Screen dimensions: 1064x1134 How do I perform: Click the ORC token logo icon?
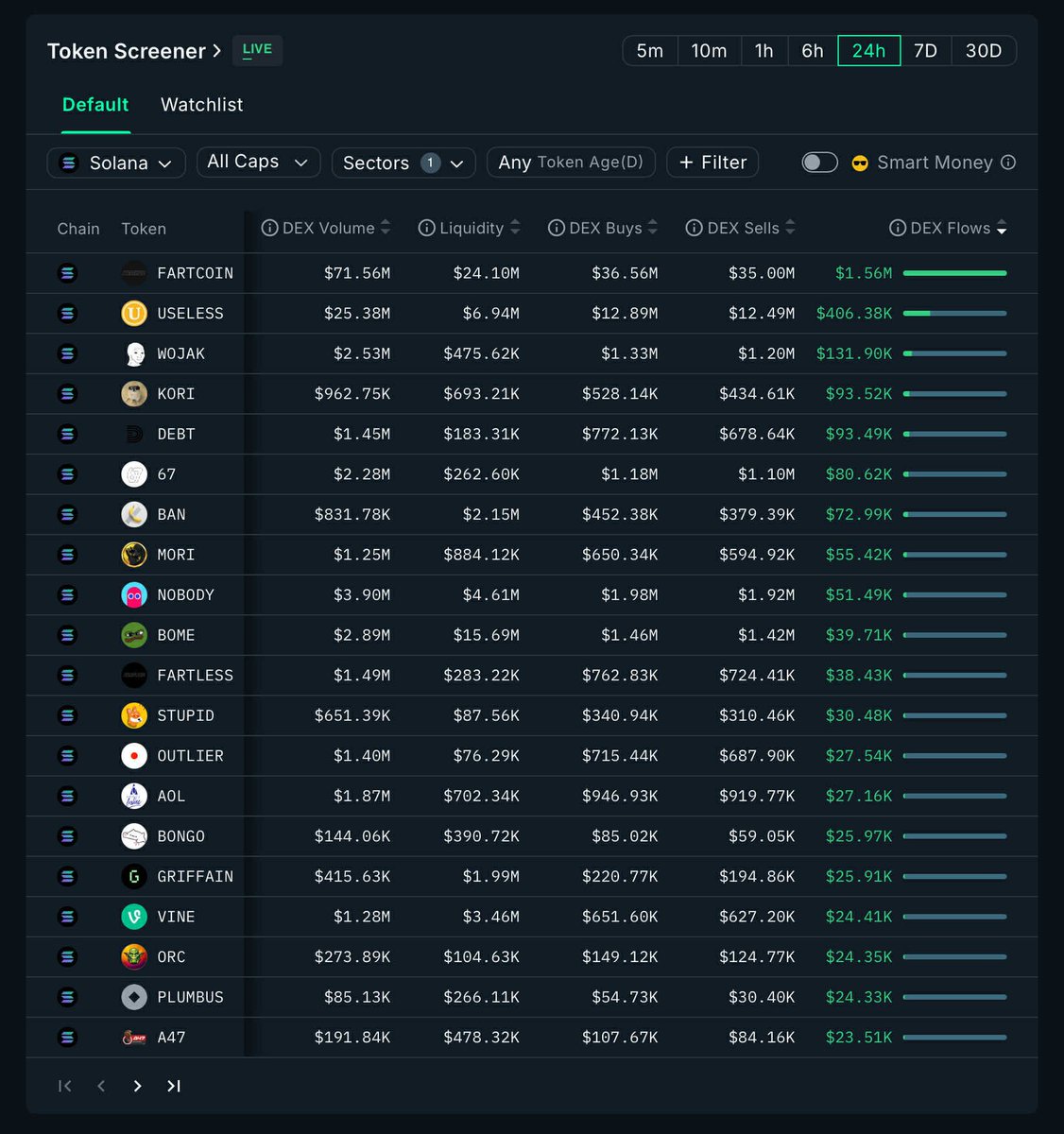click(134, 956)
